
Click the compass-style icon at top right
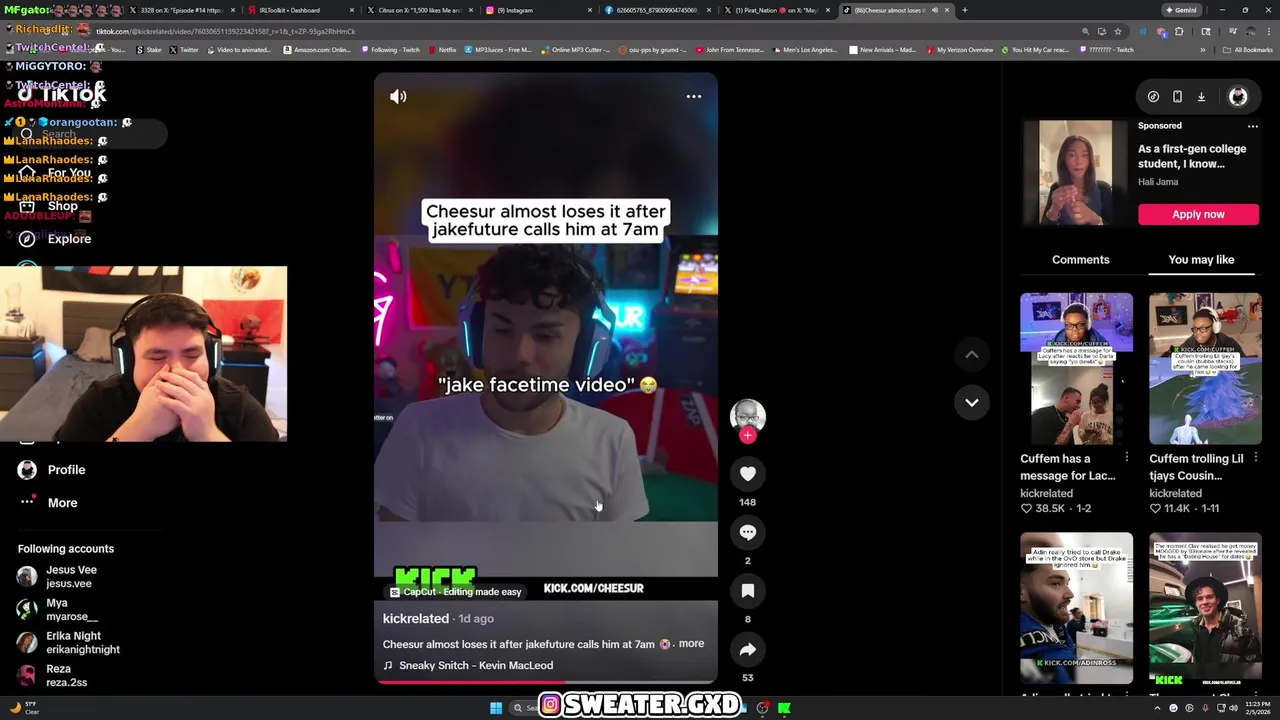(1153, 97)
